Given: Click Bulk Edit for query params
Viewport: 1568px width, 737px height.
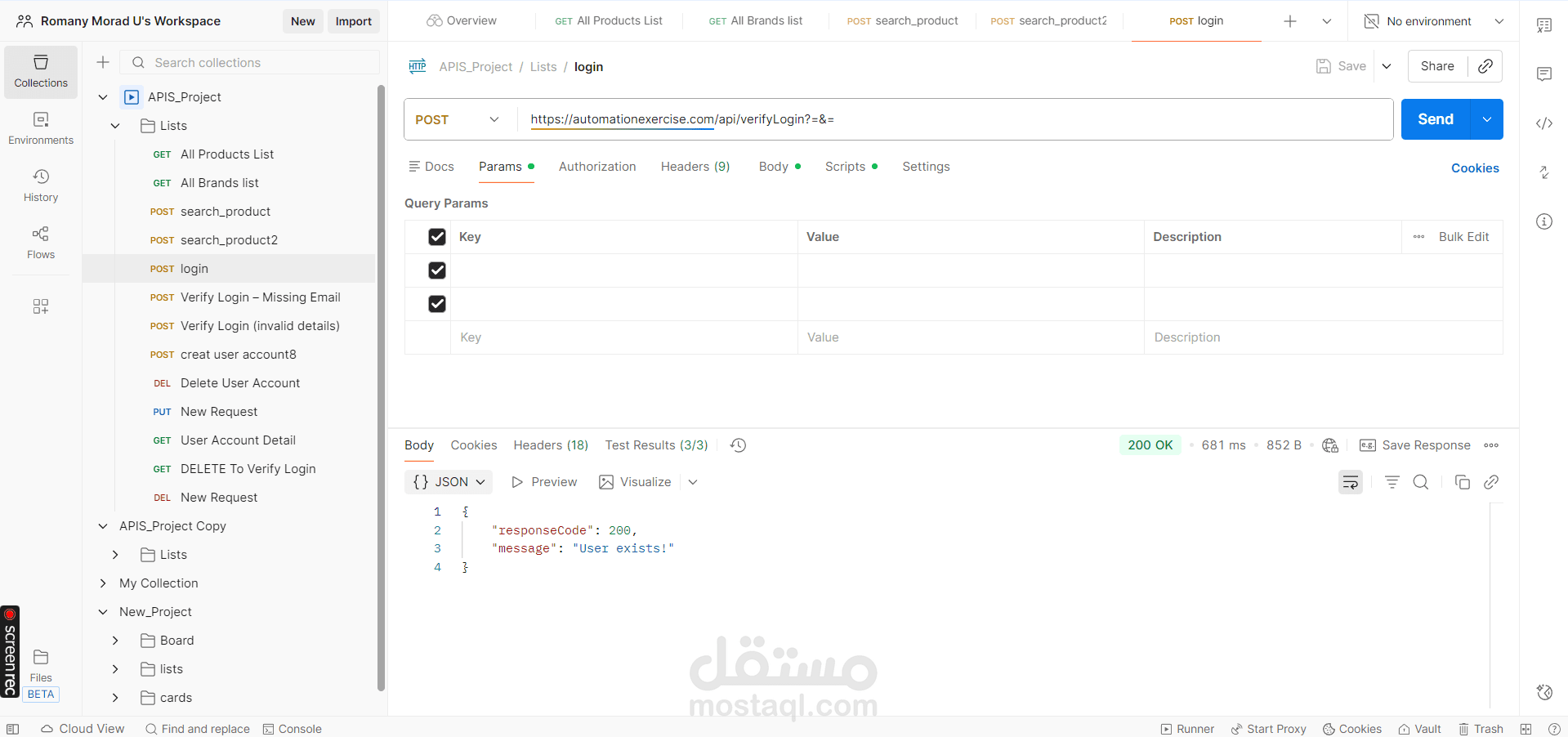Looking at the screenshot, I should click(x=1463, y=237).
